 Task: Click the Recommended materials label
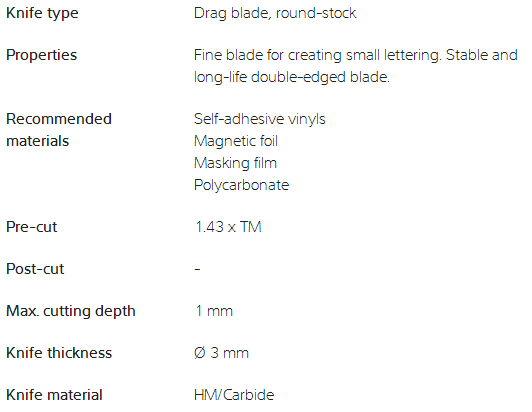tap(59, 130)
